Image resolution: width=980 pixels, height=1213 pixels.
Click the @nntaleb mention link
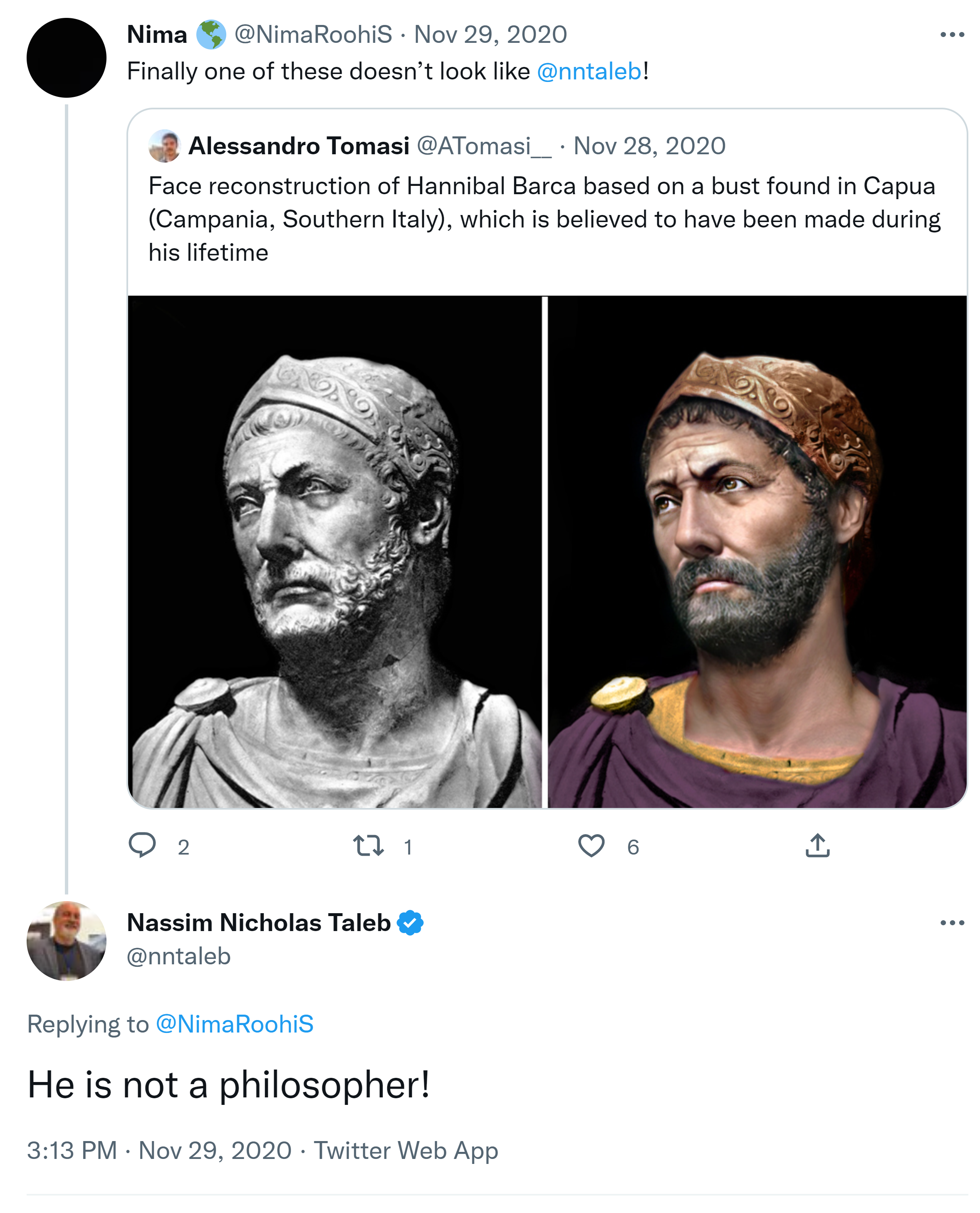coord(589,72)
